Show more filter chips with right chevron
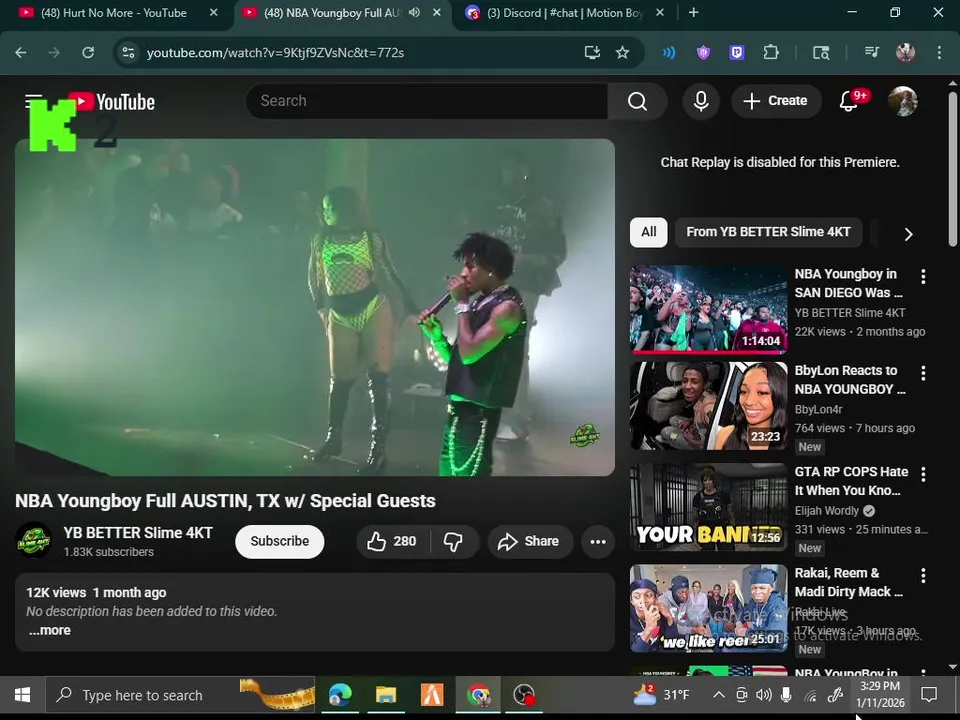This screenshot has height=720, width=960. click(x=909, y=234)
